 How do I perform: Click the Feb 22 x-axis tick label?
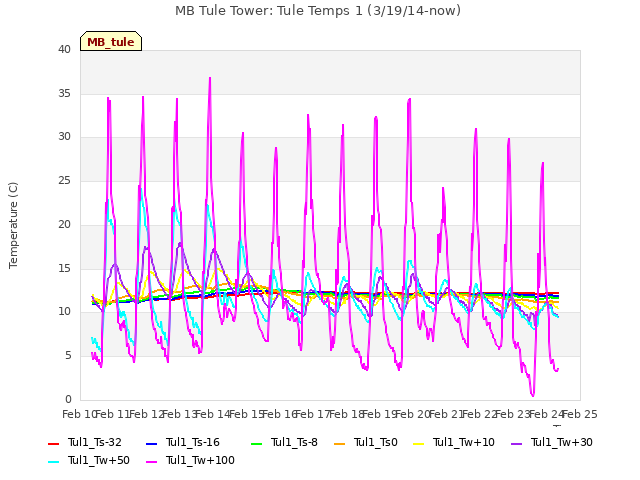click(479, 414)
